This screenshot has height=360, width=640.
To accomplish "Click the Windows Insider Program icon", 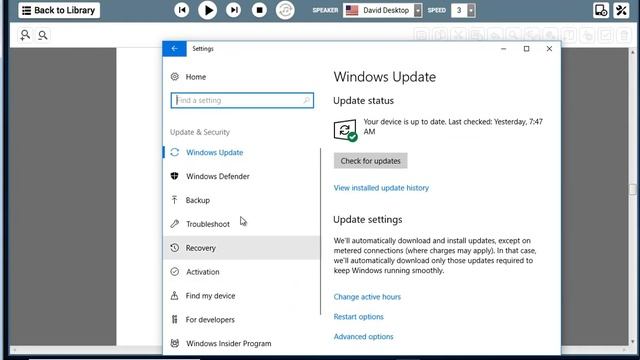I will (x=175, y=343).
